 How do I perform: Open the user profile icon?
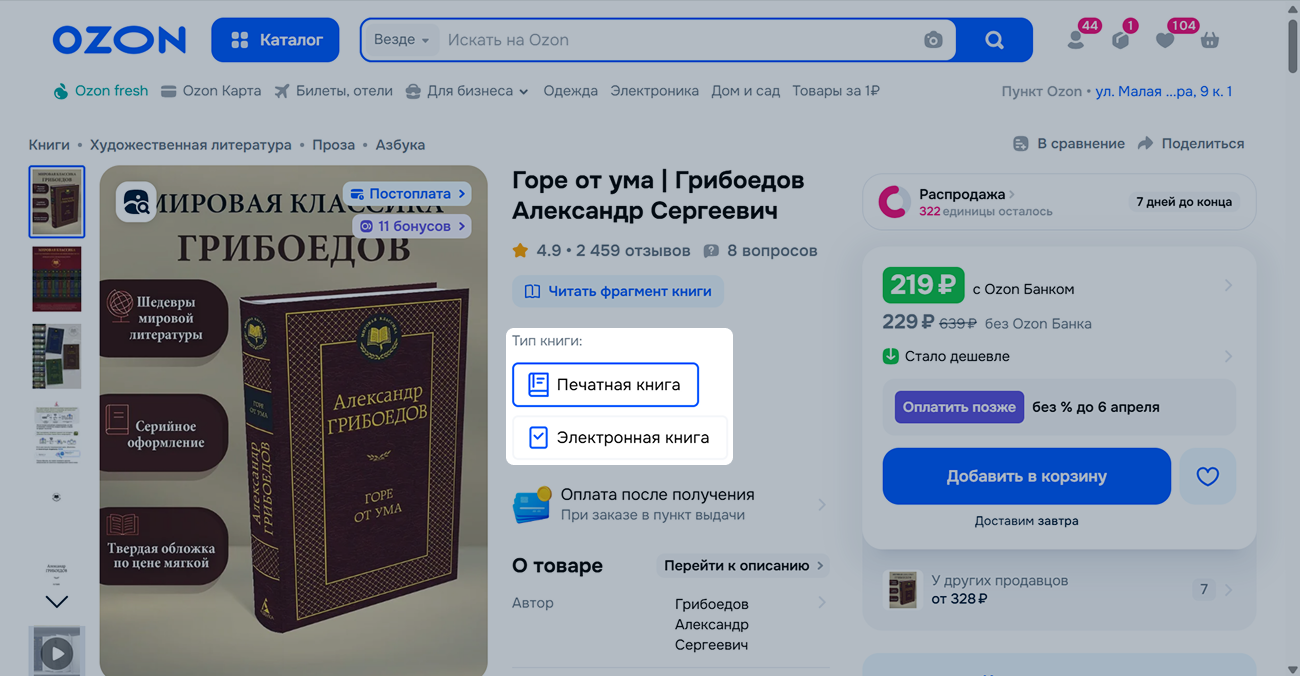(x=1076, y=40)
